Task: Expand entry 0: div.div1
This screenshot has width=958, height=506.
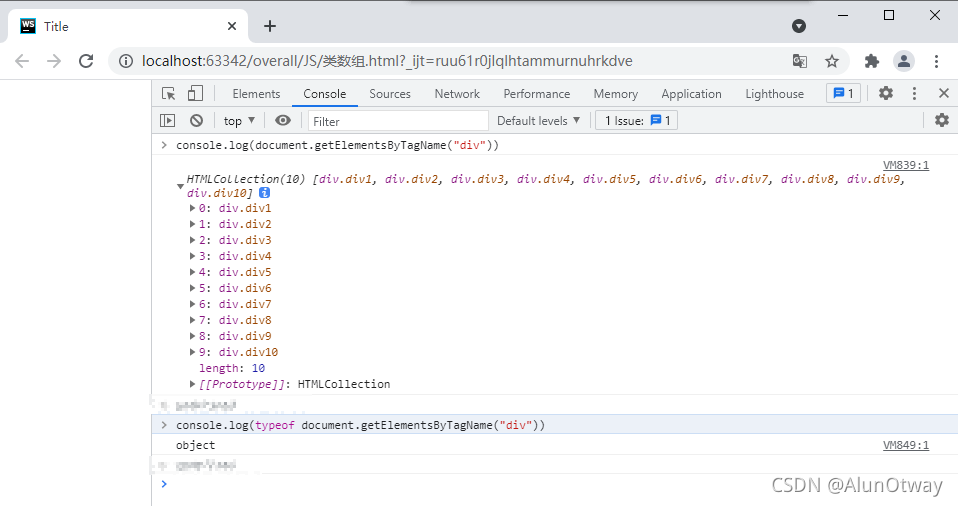Action: [x=192, y=208]
